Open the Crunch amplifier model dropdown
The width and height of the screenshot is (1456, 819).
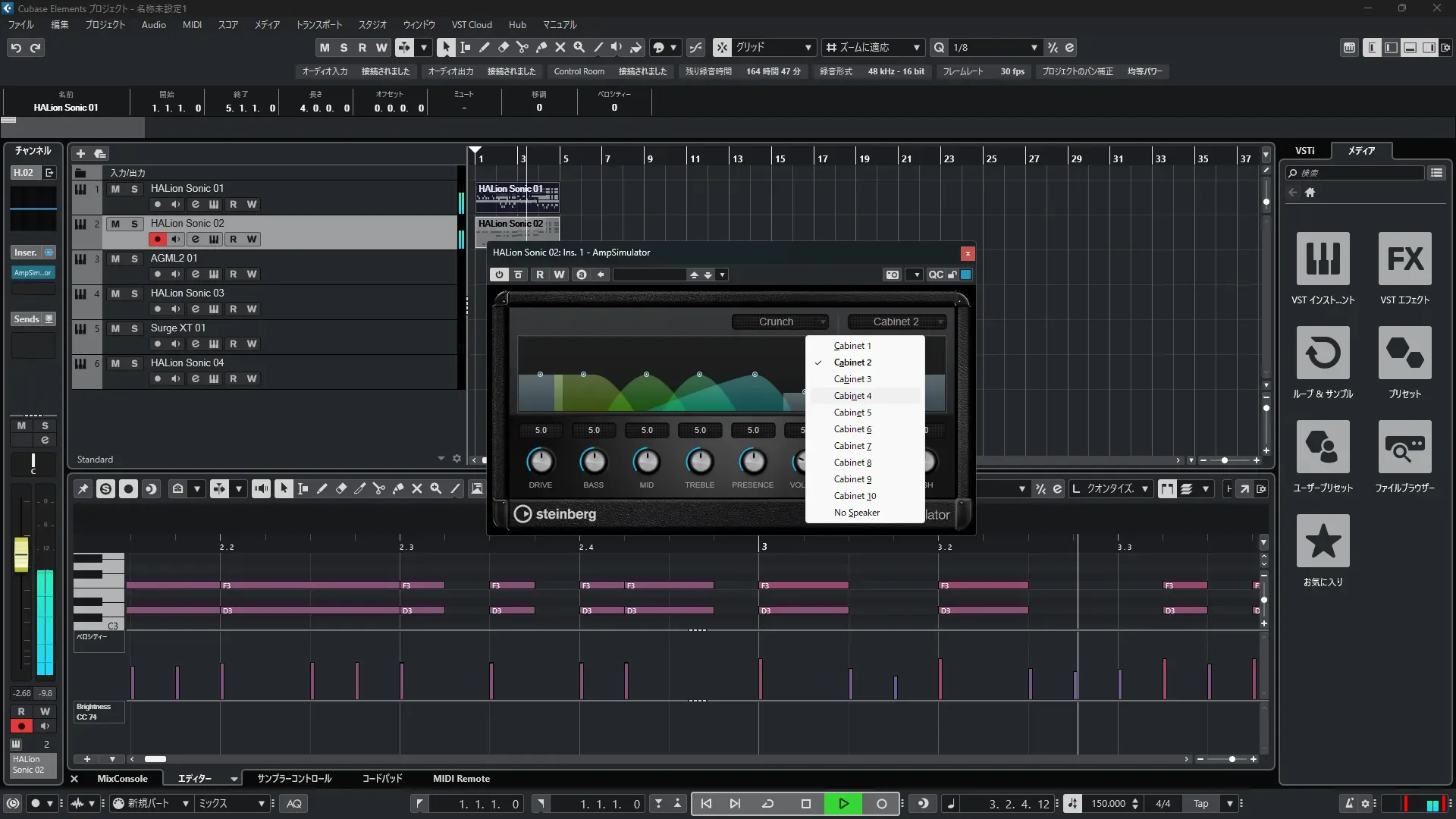[780, 322]
